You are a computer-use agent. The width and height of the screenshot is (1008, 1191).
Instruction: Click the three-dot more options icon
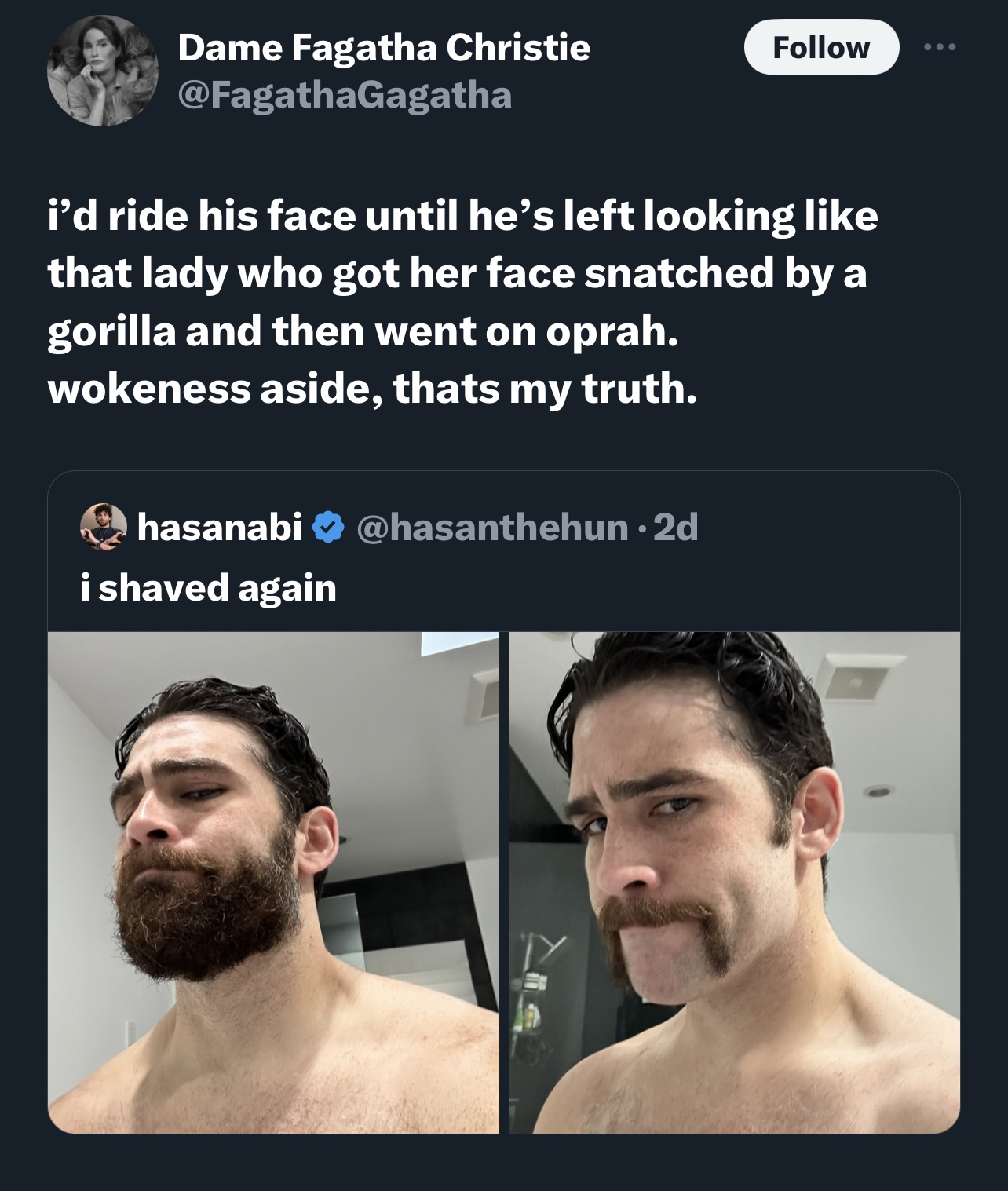940,48
